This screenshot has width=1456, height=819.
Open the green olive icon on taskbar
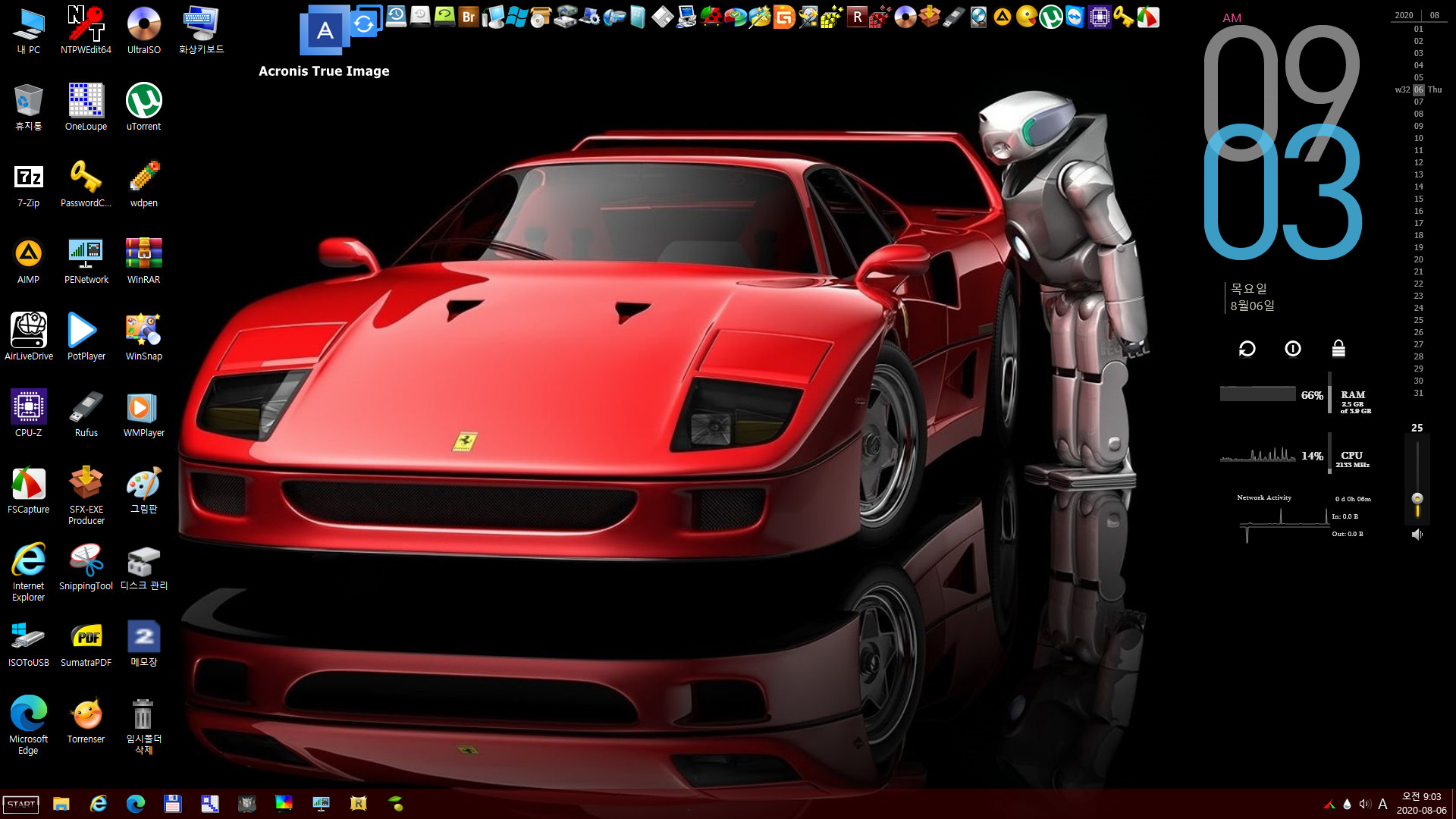pyautogui.click(x=396, y=804)
